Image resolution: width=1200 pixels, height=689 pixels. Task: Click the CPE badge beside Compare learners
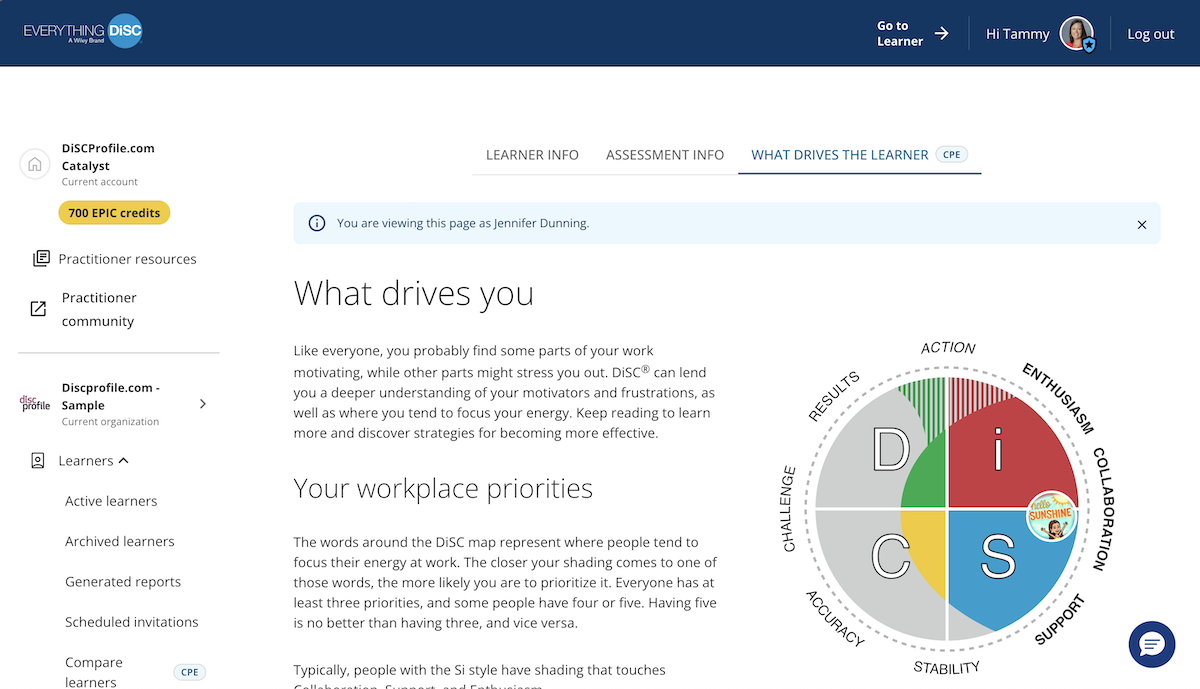click(190, 672)
